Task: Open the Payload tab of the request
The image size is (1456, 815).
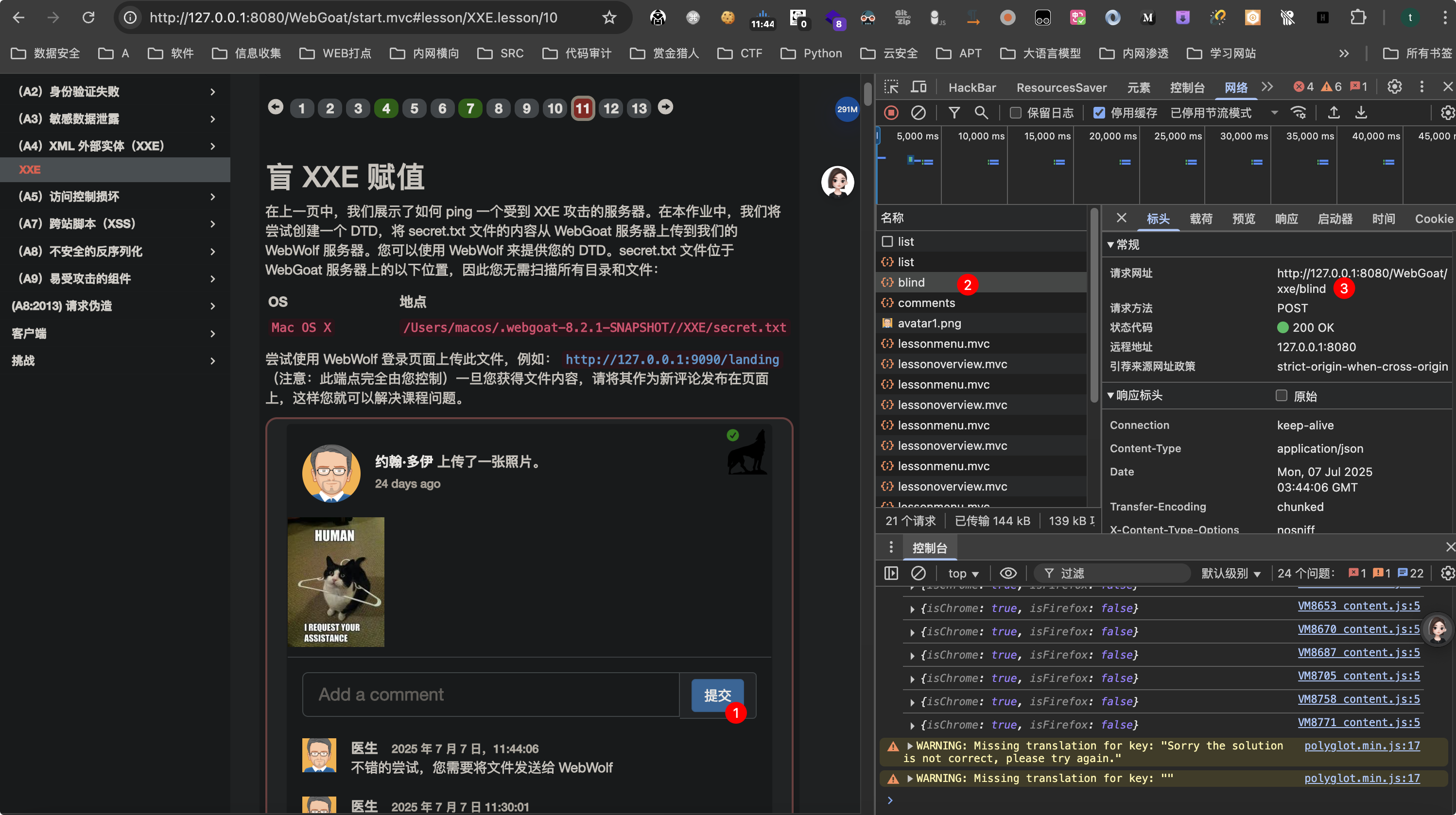Action: [x=1201, y=219]
